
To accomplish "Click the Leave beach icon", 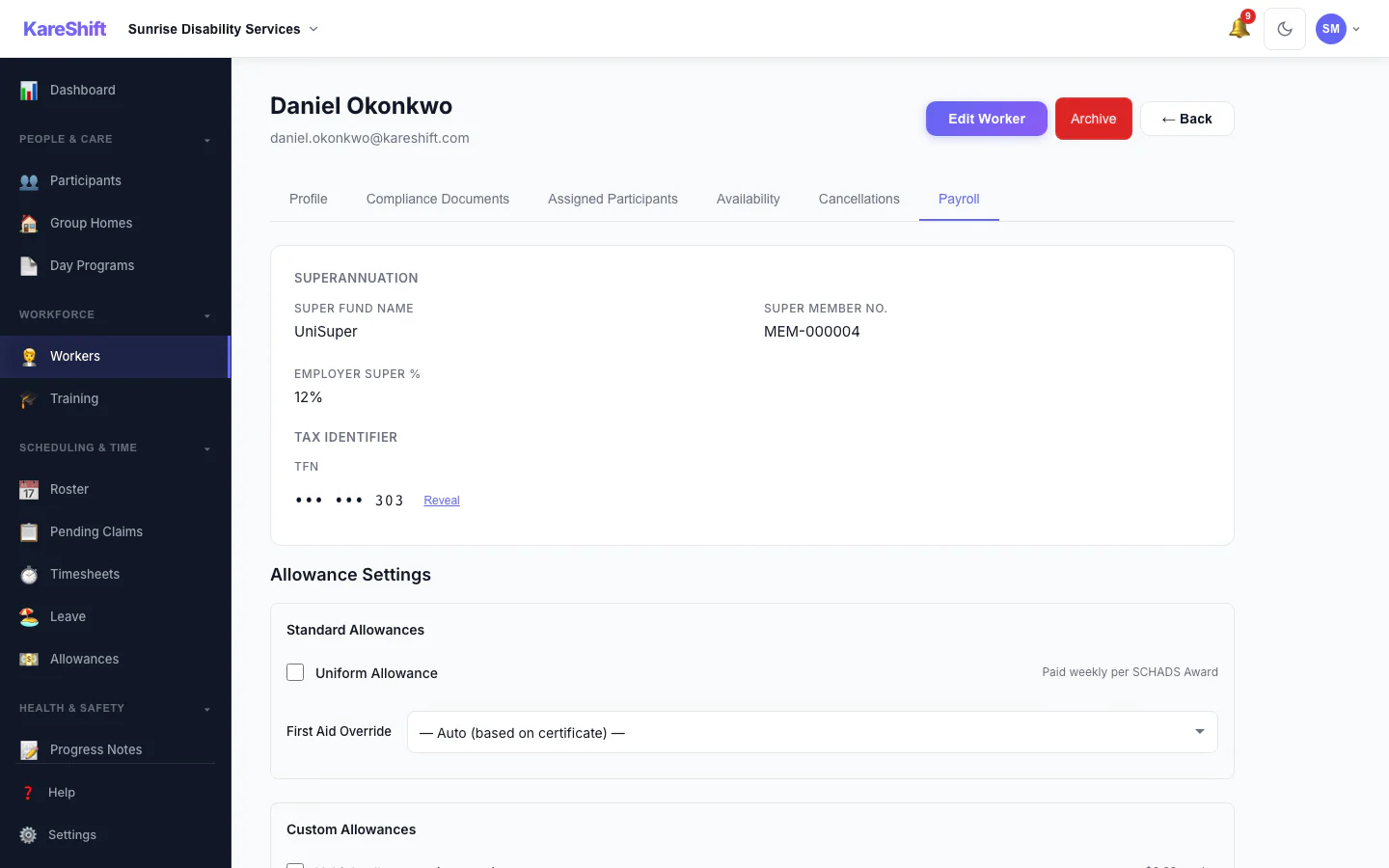I will [29, 617].
